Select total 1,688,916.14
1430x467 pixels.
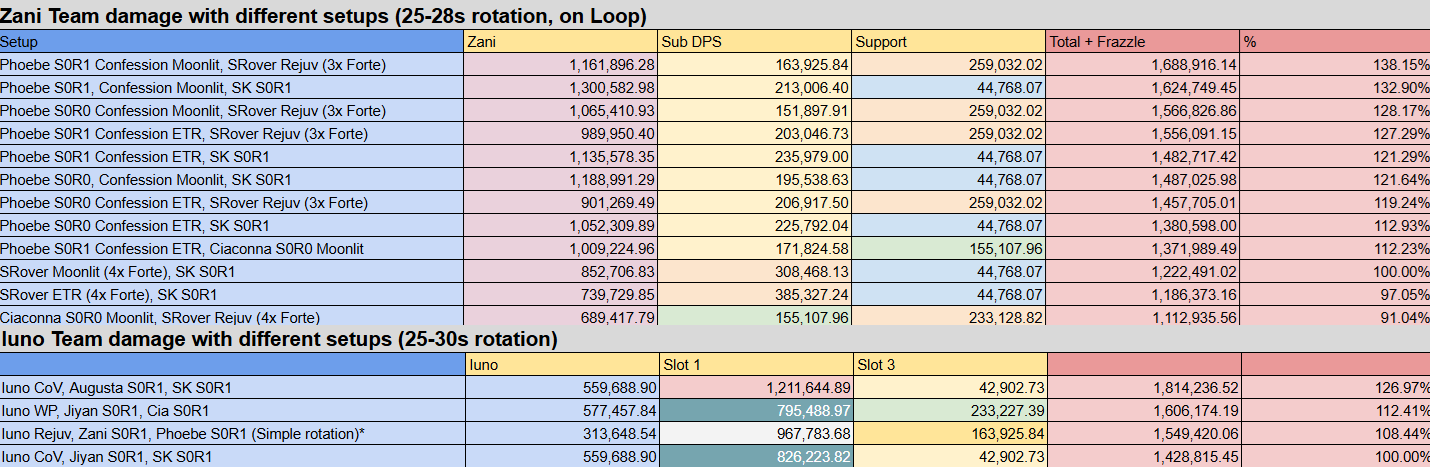[x=1142, y=65]
